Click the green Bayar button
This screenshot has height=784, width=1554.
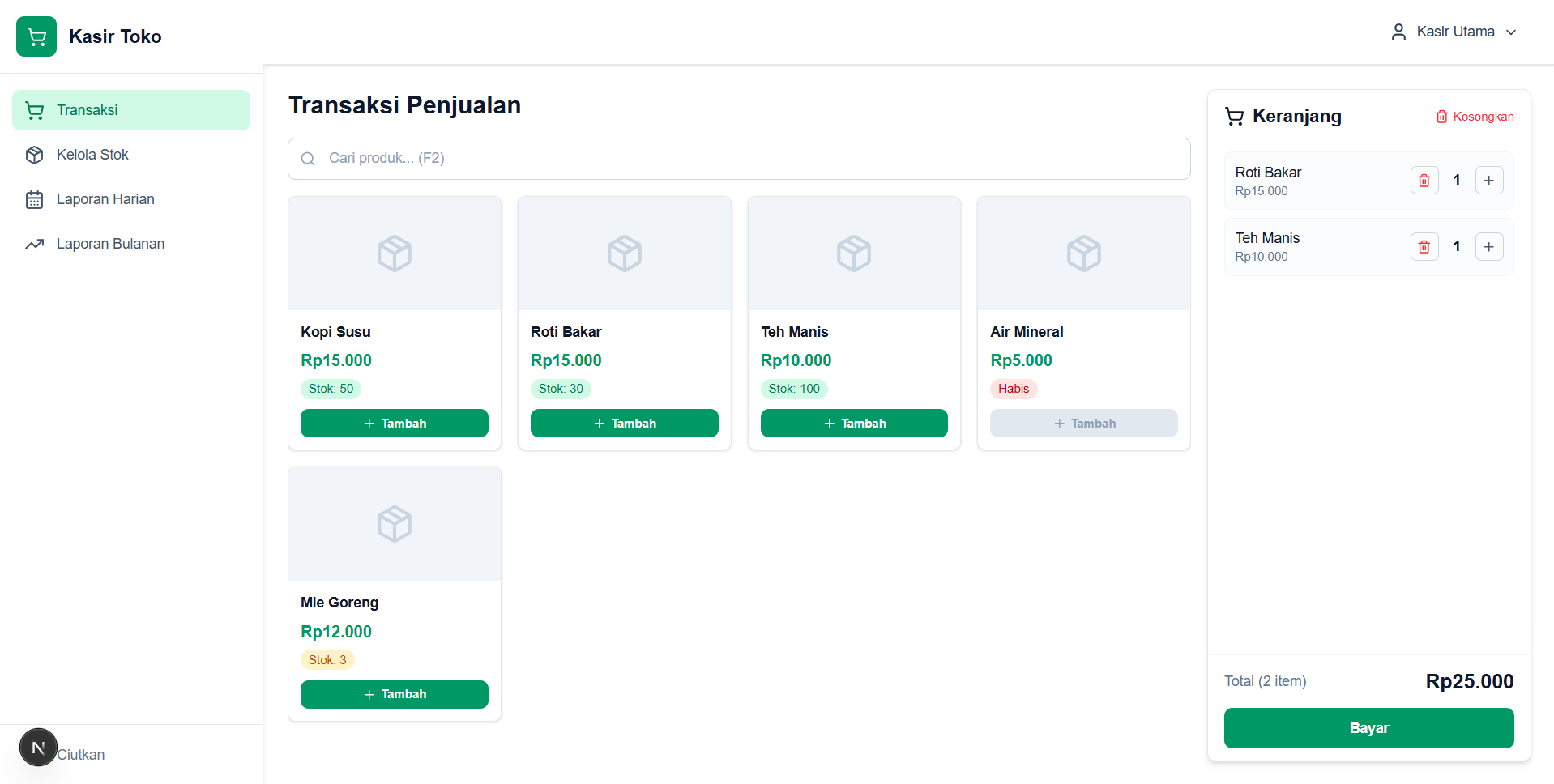click(1368, 728)
